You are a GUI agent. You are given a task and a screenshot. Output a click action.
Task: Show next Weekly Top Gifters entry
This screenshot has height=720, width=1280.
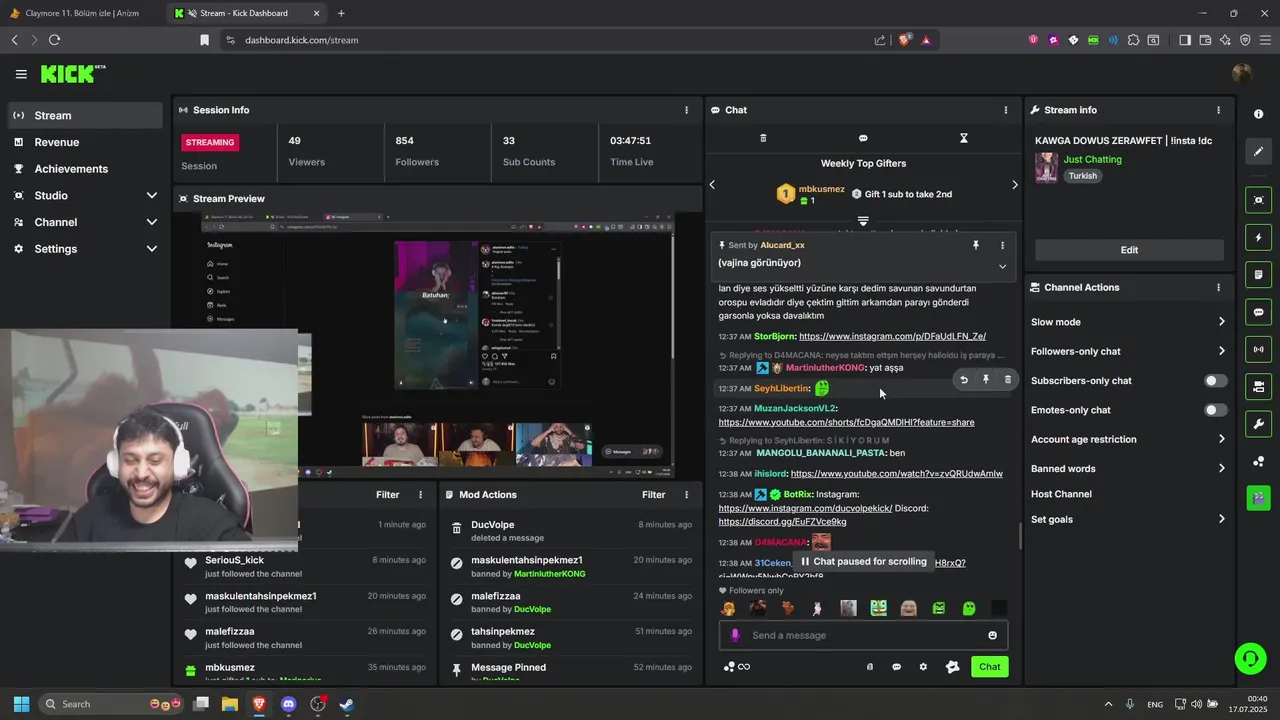tap(1015, 184)
